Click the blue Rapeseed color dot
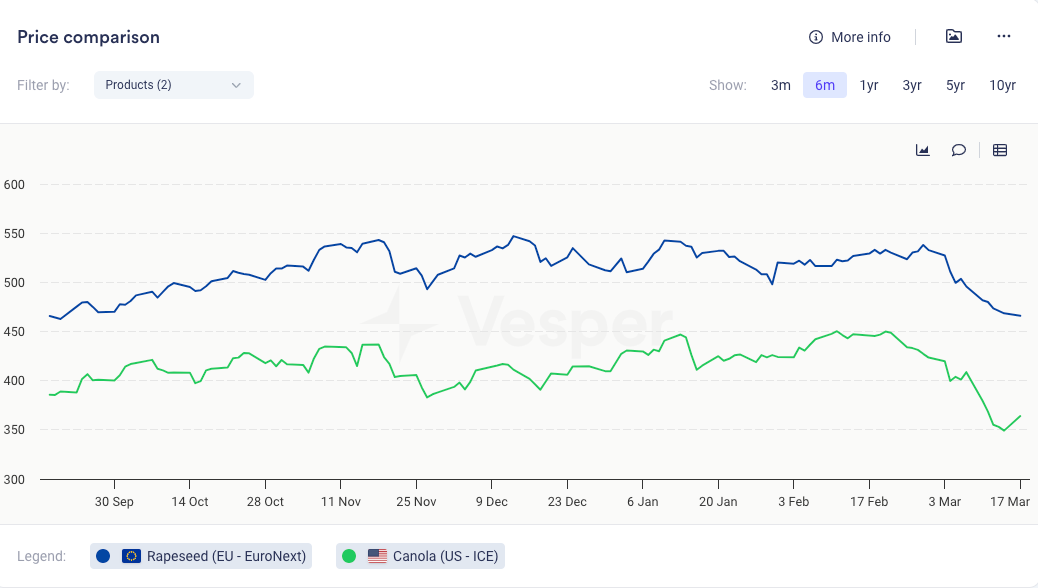The width and height of the screenshot is (1038, 588). [103, 556]
